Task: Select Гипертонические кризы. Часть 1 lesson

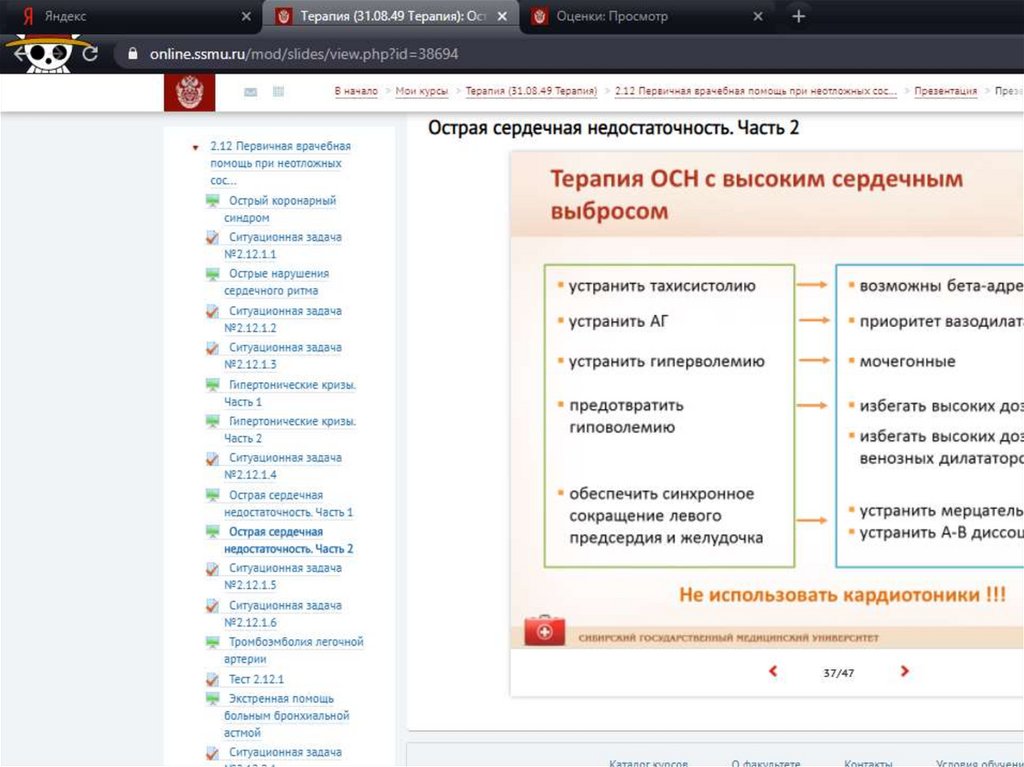Action: coord(291,385)
